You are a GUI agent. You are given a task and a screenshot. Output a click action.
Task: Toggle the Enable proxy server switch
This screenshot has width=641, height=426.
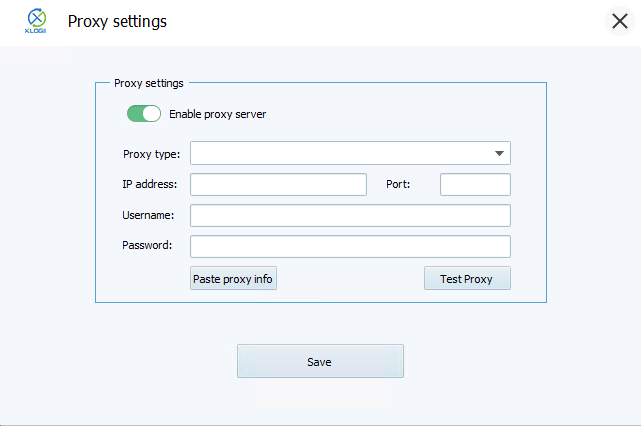tap(144, 114)
